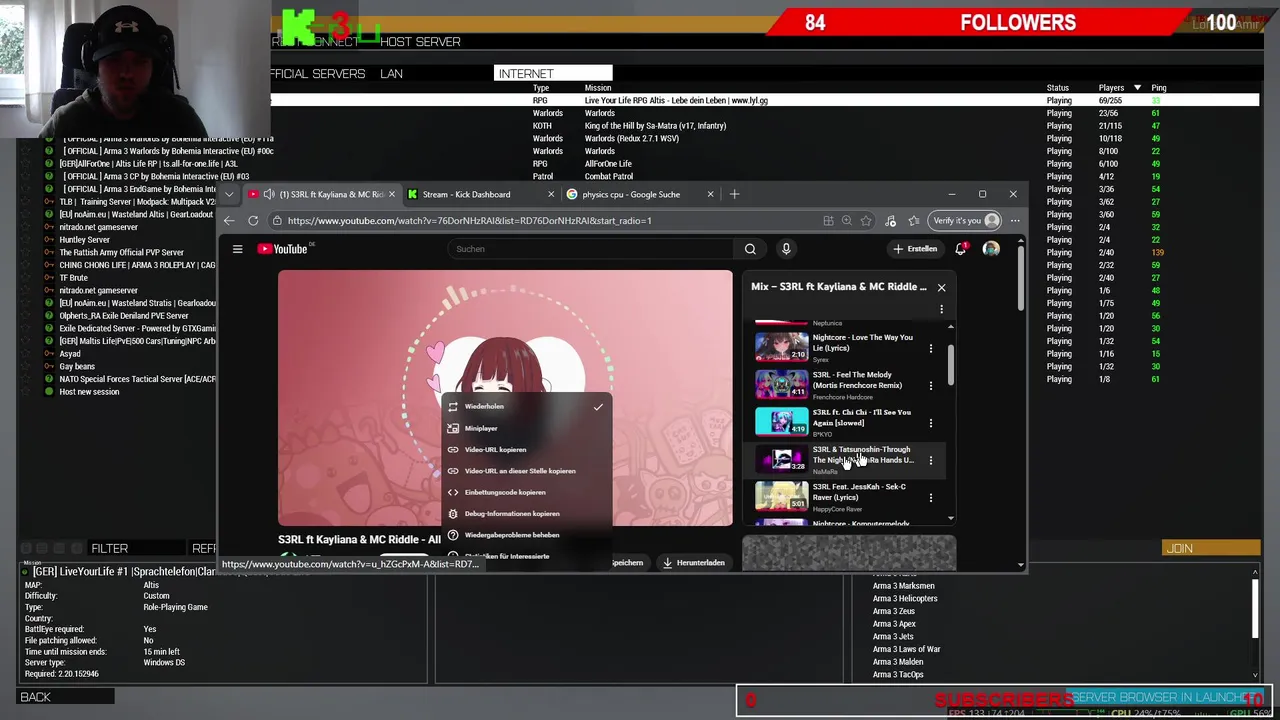Close the Stream - Kick Dashboard tab
Image resolution: width=1280 pixels, height=720 pixels.
tap(550, 194)
